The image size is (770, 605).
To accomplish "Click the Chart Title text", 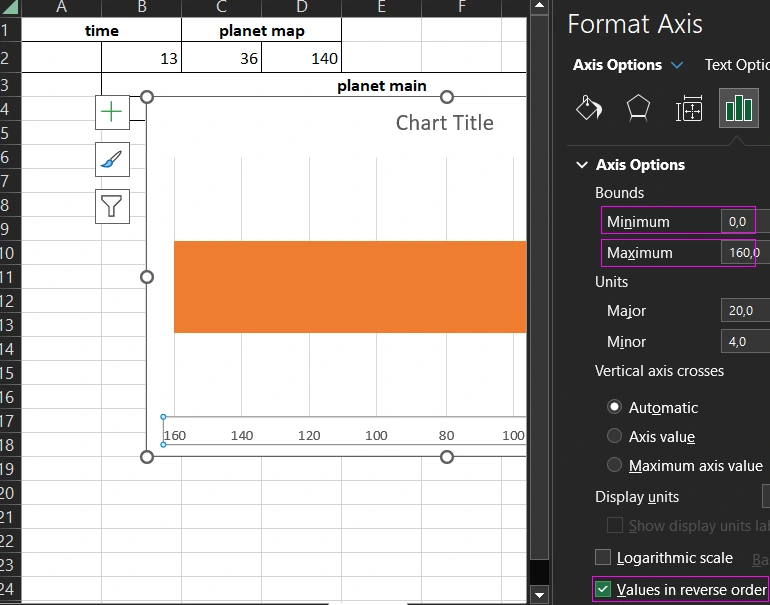I will point(444,123).
